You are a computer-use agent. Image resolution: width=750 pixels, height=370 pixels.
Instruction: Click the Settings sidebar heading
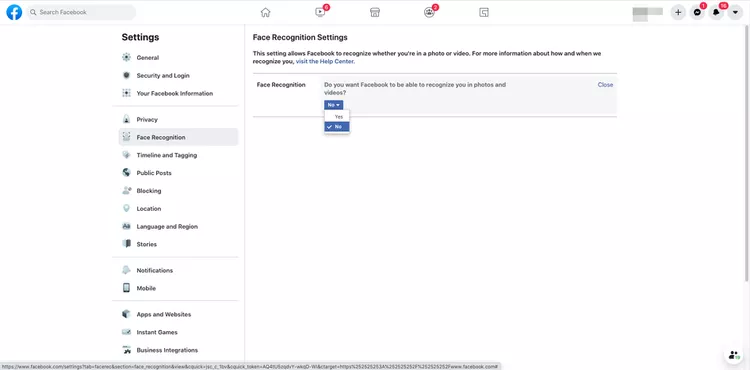(x=140, y=37)
